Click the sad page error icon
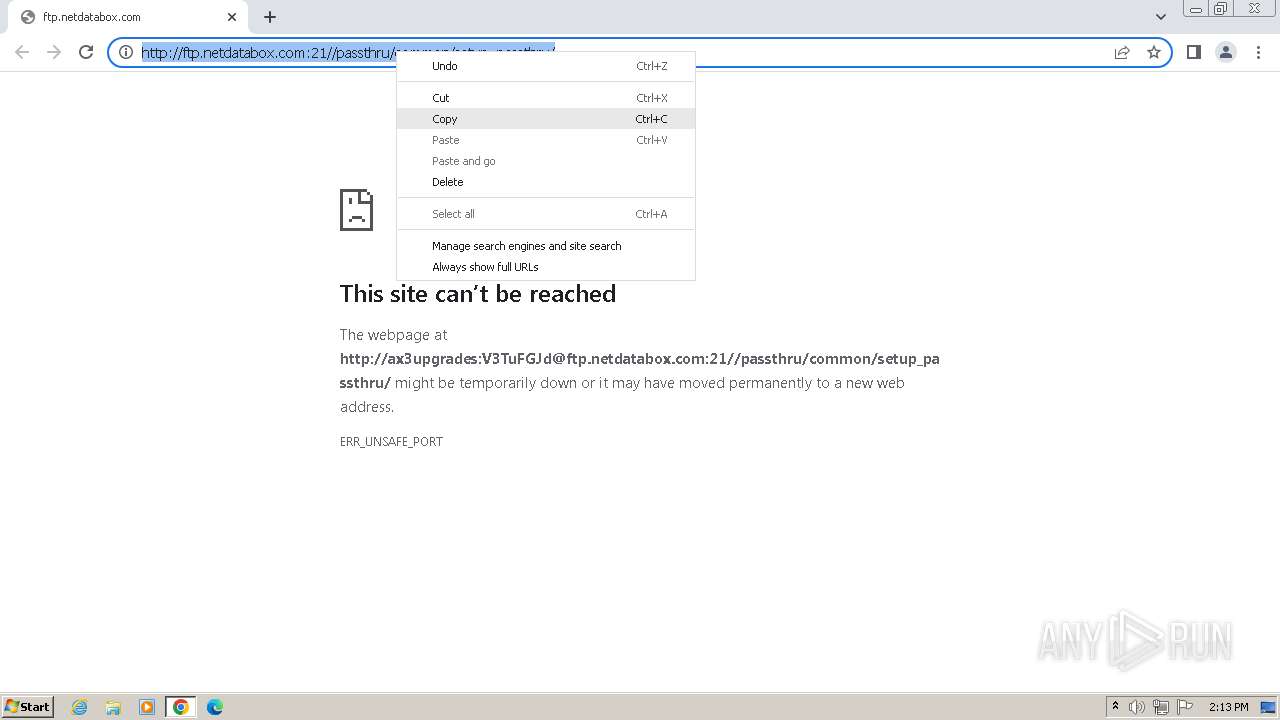The width and height of the screenshot is (1280, 720). point(356,209)
